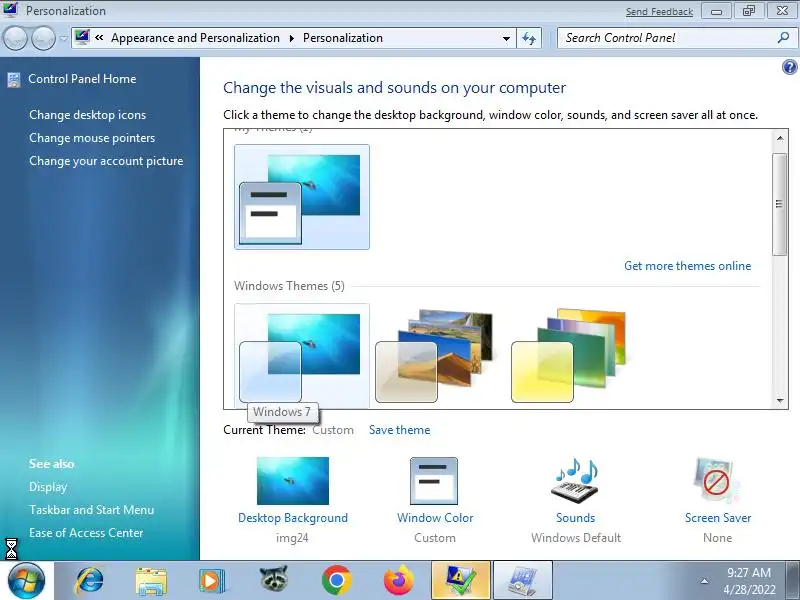Click the refresh arrows button in address bar
The image size is (800, 600).
click(529, 38)
